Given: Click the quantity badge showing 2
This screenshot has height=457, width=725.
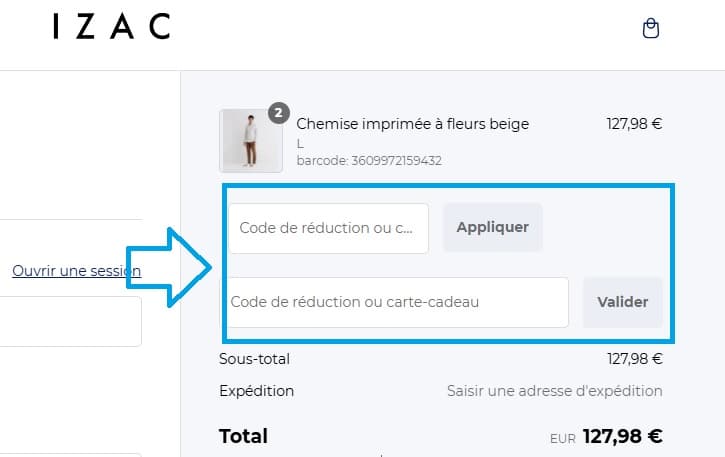Looking at the screenshot, I should (x=279, y=112).
